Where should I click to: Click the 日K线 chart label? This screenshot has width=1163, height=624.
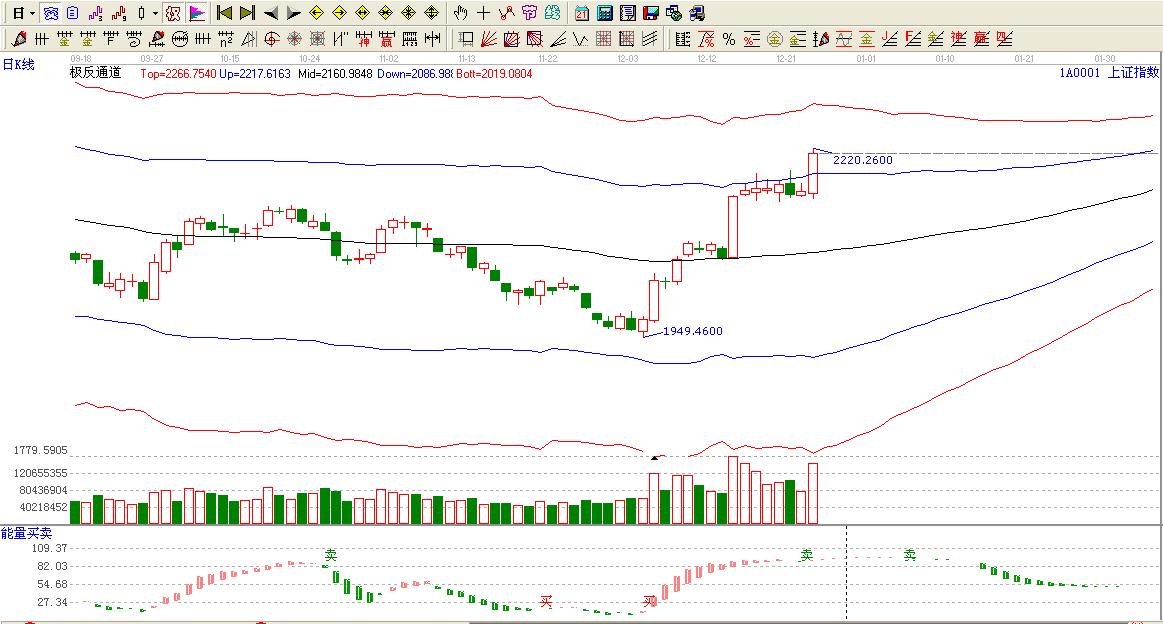tap(18, 64)
